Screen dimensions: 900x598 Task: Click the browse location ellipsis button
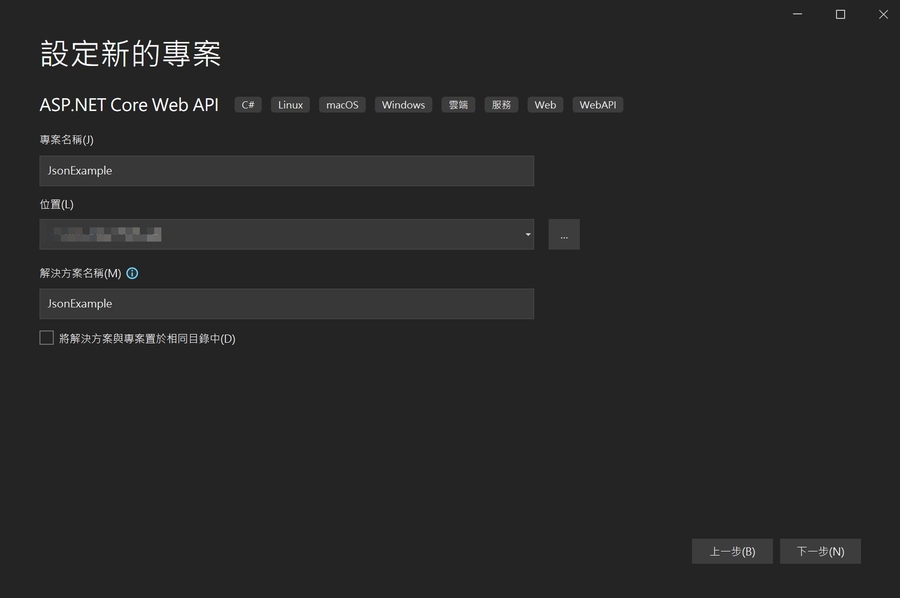[564, 235]
